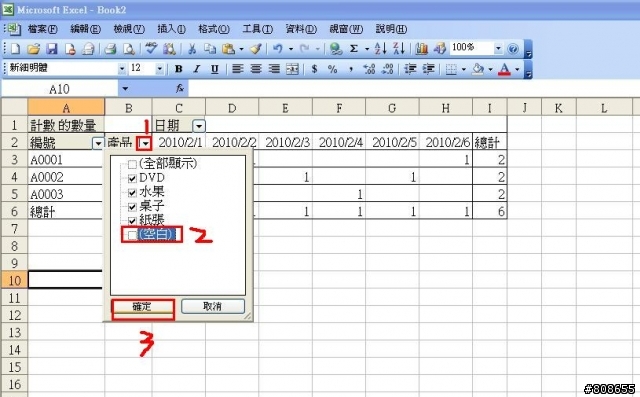Uncheck the 桌子 checkbox
This screenshot has width=640, height=397.
pos(132,207)
